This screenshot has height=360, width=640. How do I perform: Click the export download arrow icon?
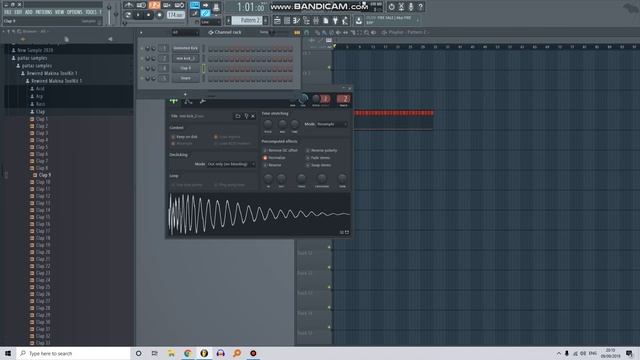(x=358, y=20)
